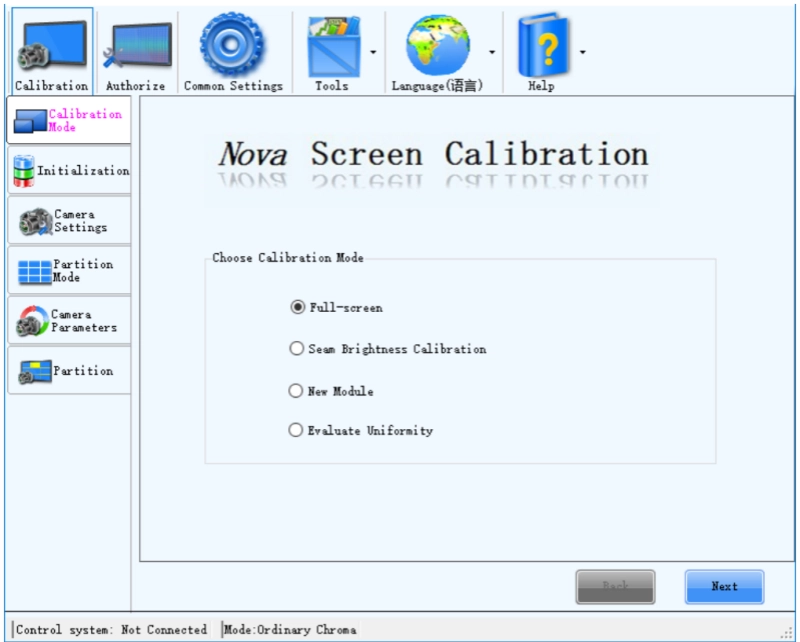Click the Choose Calibration Mode group label

coord(288,258)
